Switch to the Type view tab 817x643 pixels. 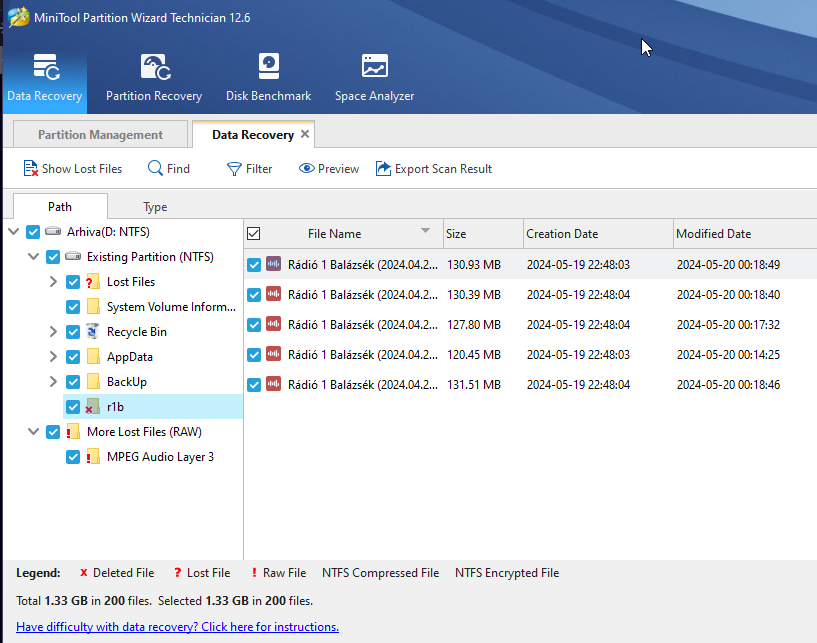155,207
